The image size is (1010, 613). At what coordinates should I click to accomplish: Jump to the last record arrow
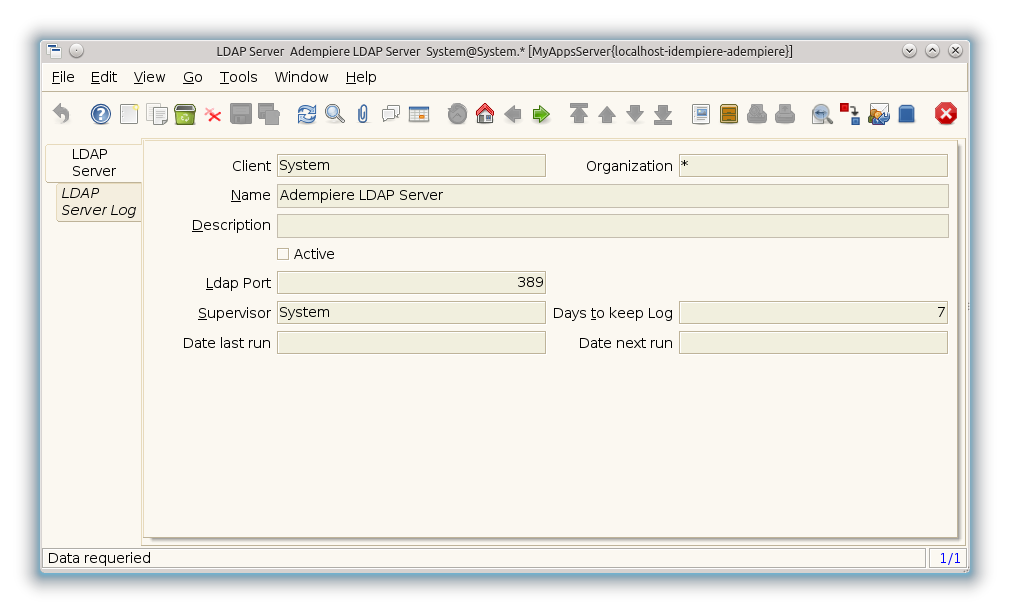point(663,114)
